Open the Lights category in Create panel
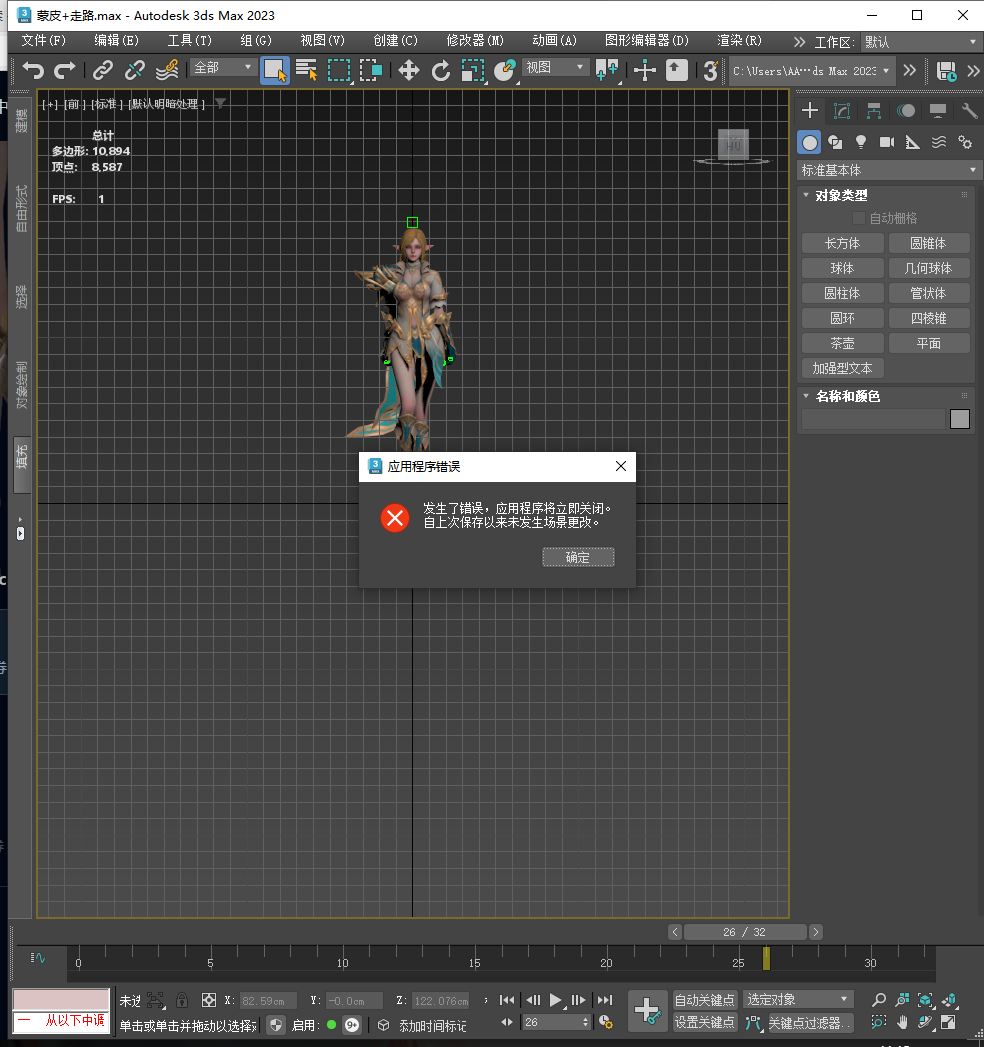The image size is (984, 1047). (x=860, y=142)
